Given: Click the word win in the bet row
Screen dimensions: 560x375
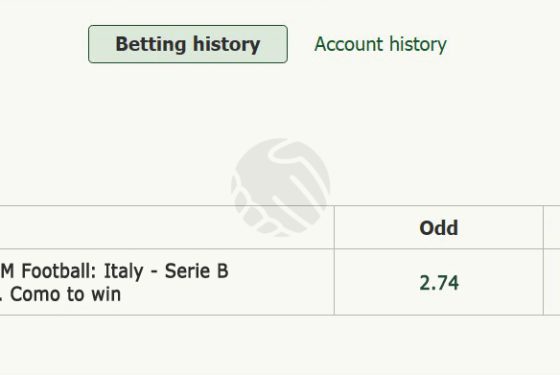Looking at the screenshot, I should (x=106, y=295).
